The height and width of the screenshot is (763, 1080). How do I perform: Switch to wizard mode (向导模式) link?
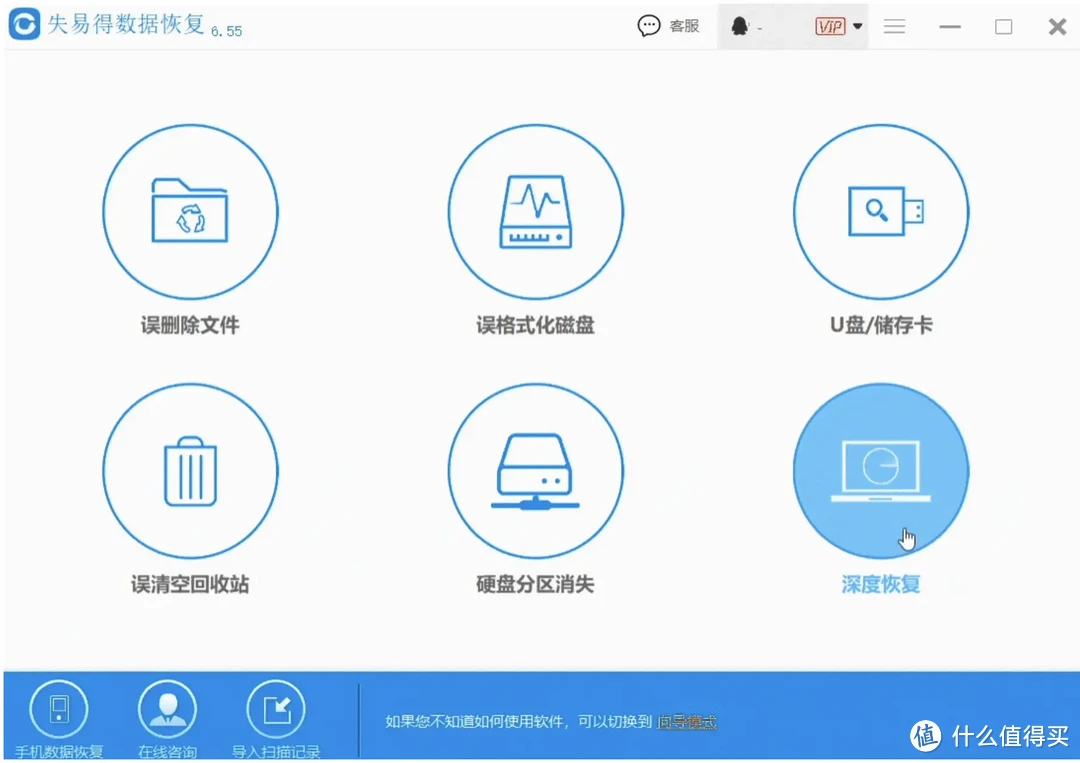(x=687, y=722)
